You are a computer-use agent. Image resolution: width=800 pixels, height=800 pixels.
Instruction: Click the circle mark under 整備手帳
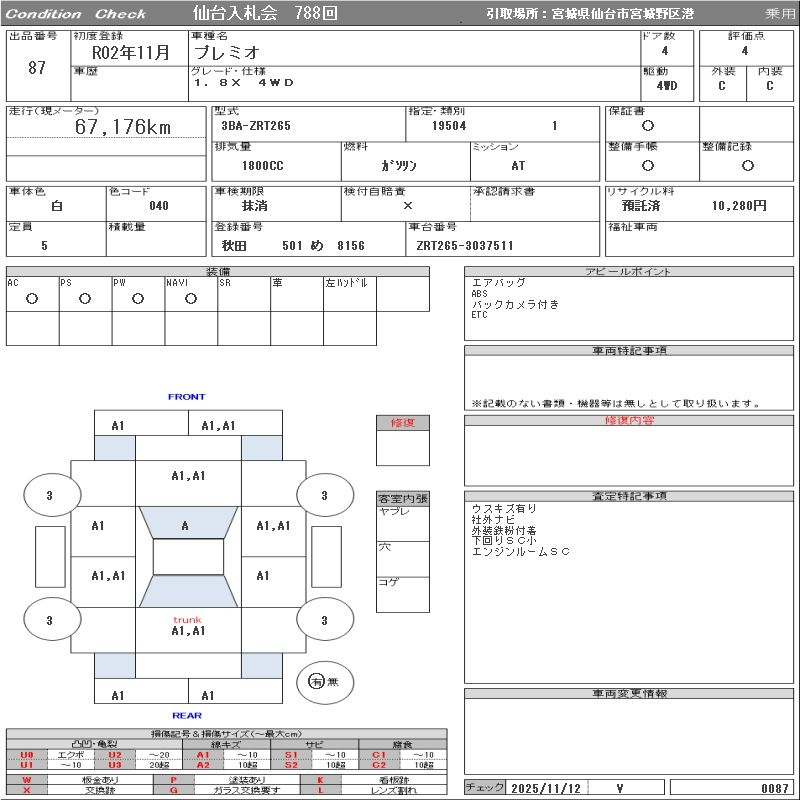click(648, 166)
